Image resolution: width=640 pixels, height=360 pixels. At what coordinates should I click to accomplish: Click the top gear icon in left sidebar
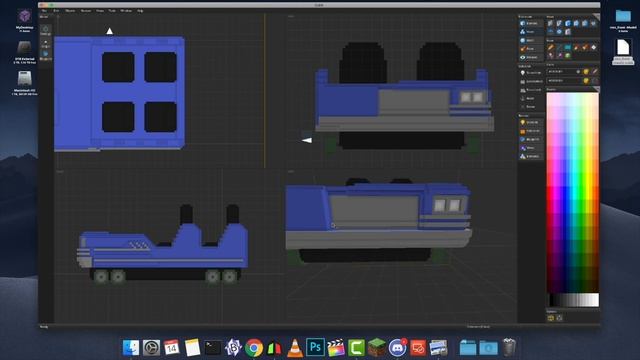(46, 30)
